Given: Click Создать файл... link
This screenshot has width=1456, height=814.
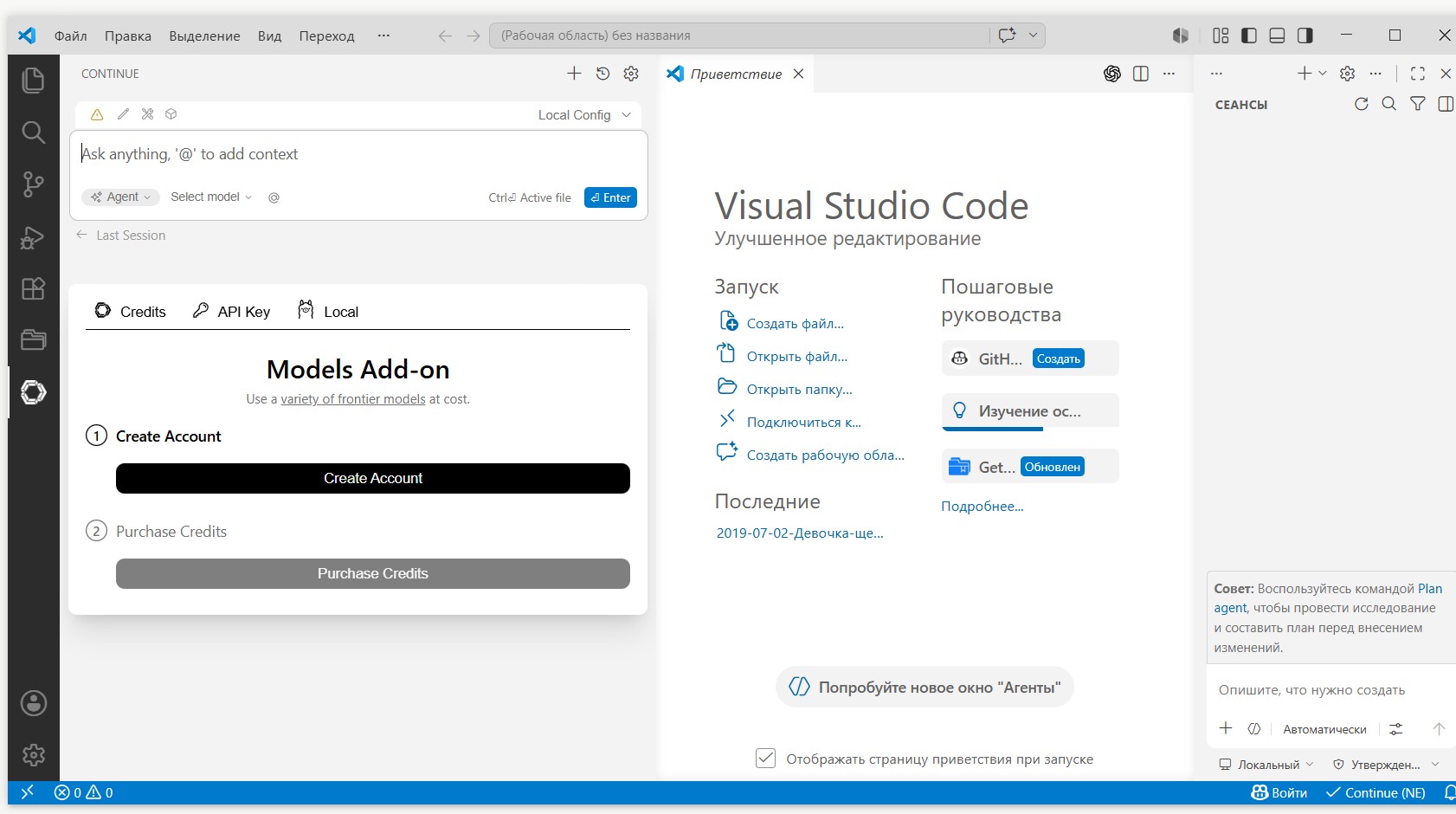Looking at the screenshot, I should point(795,323).
